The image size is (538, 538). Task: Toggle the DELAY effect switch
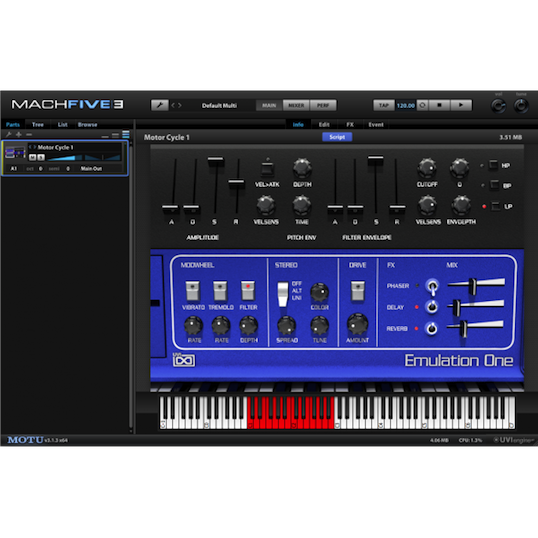coord(432,306)
